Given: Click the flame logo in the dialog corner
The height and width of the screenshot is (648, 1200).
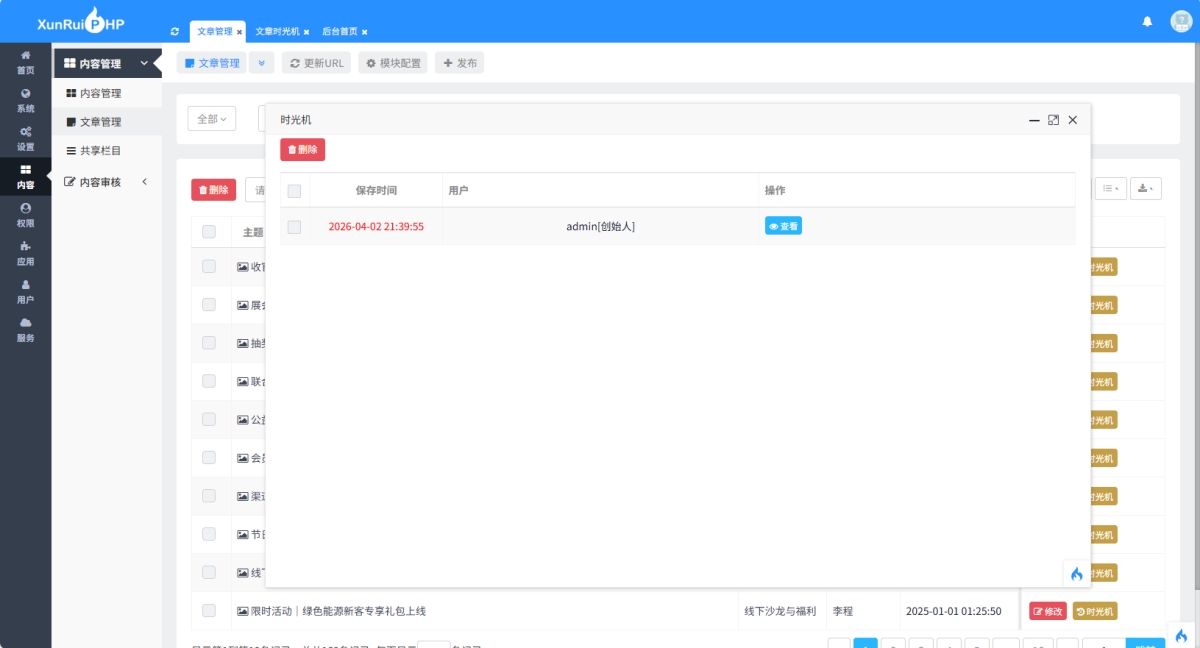Looking at the screenshot, I should point(1076,574).
